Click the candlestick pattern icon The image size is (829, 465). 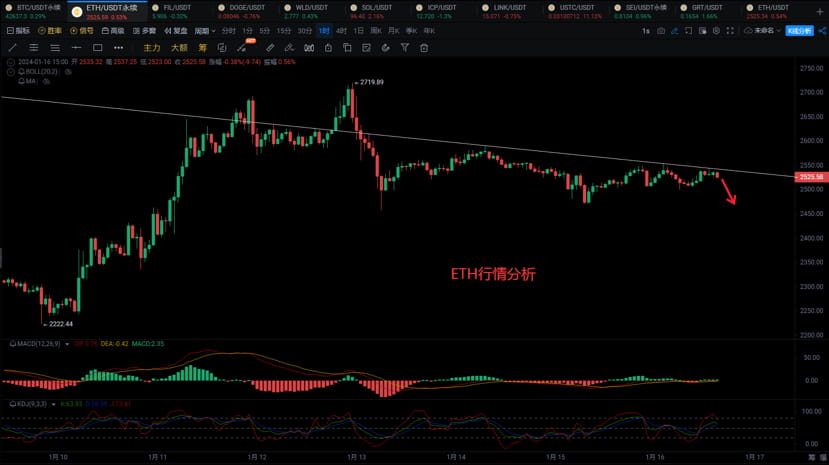coord(309,48)
